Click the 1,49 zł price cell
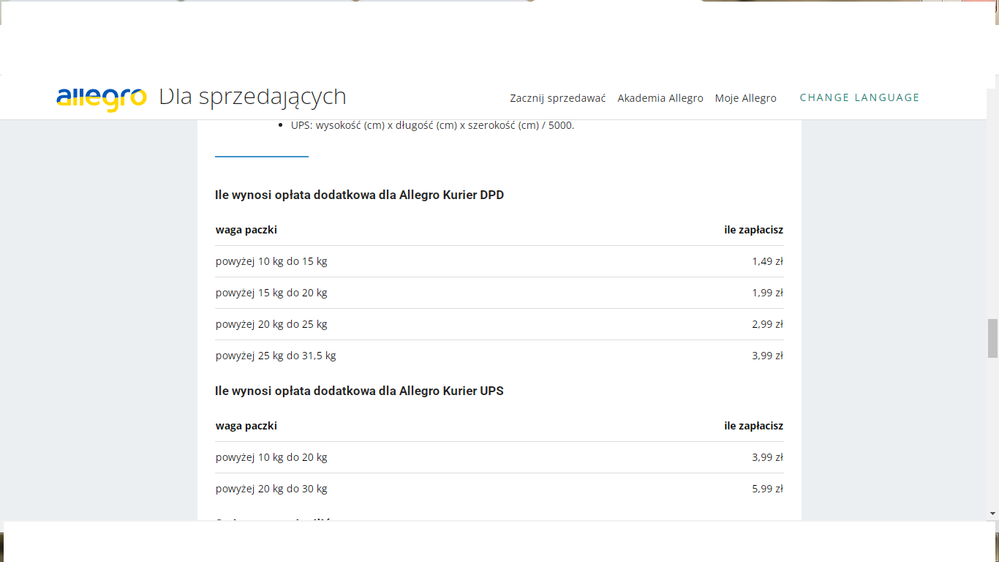999x562 pixels. click(766, 262)
